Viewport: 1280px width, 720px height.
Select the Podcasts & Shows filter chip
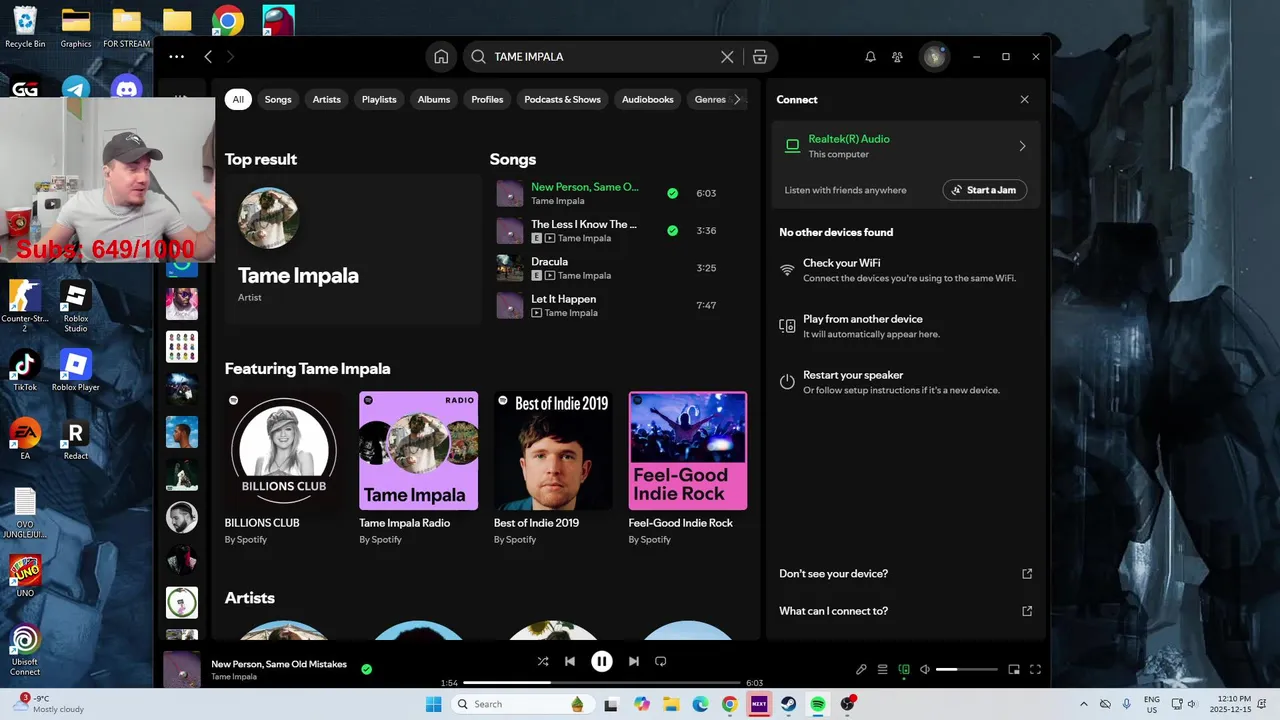click(x=563, y=99)
